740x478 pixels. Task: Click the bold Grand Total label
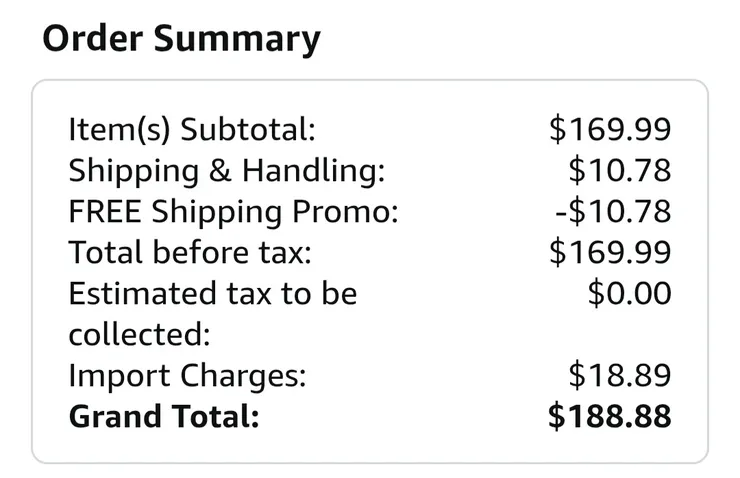163,416
